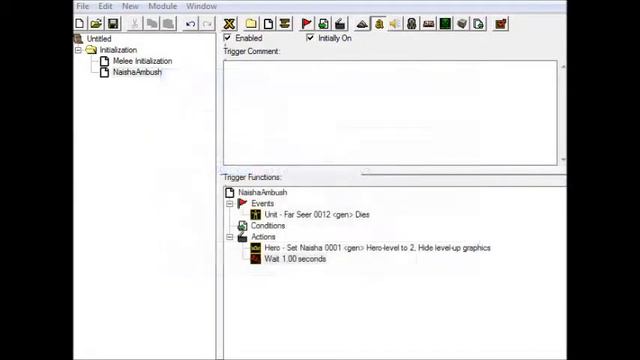
Task: Open the AI Editor green icon
Action: pyautogui.click(x=445, y=24)
